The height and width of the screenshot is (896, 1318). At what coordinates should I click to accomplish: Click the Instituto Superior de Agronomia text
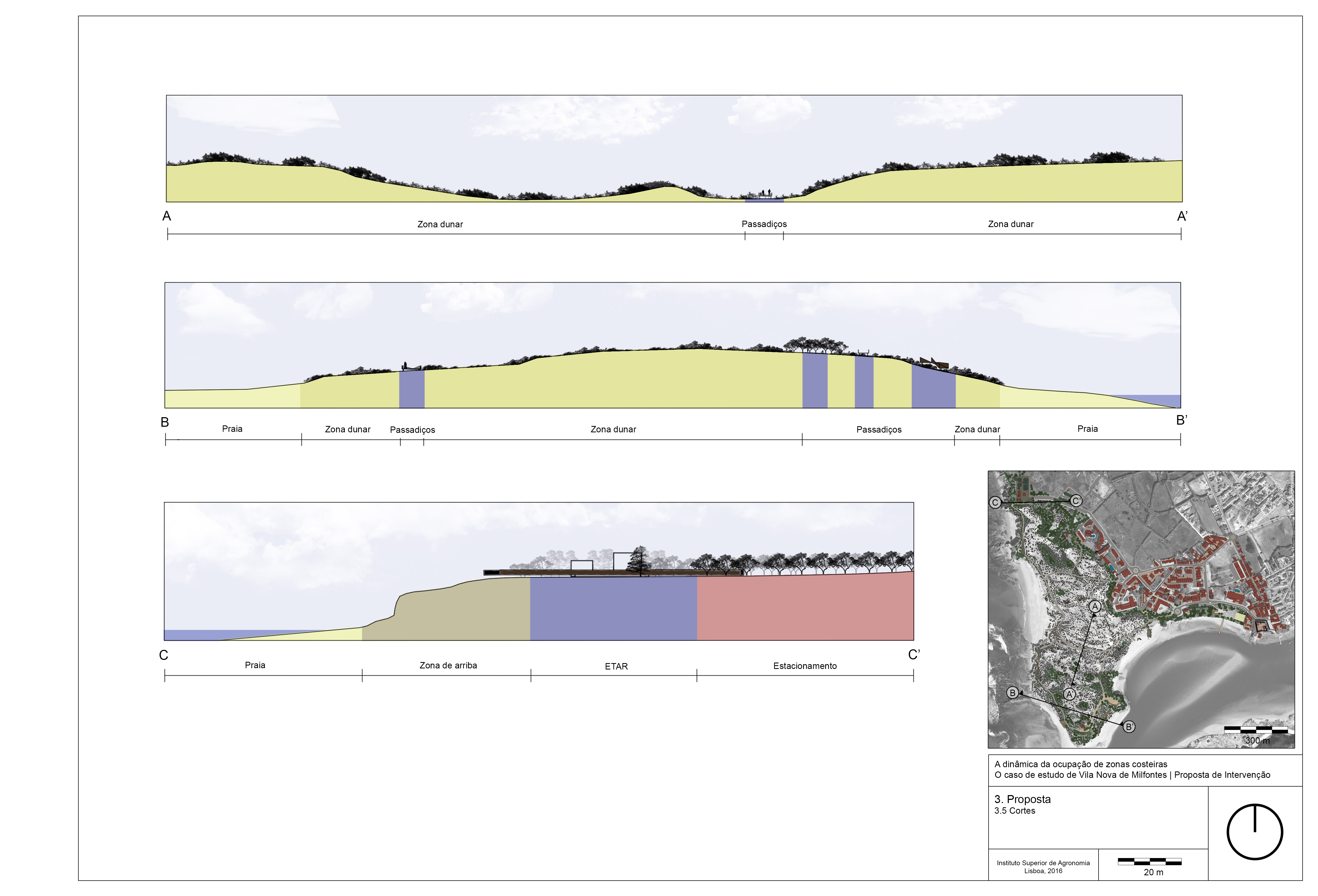point(1043,863)
